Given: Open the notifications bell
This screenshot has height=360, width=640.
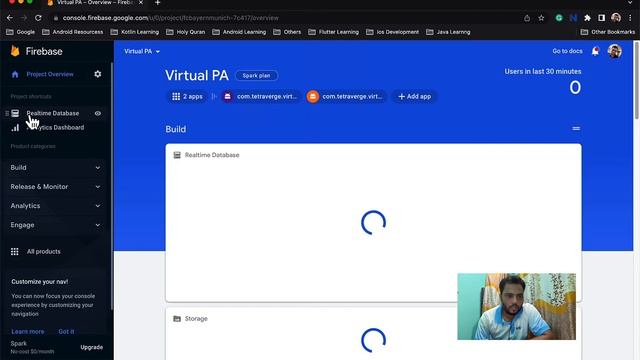Looking at the screenshot, I should coord(595,51).
